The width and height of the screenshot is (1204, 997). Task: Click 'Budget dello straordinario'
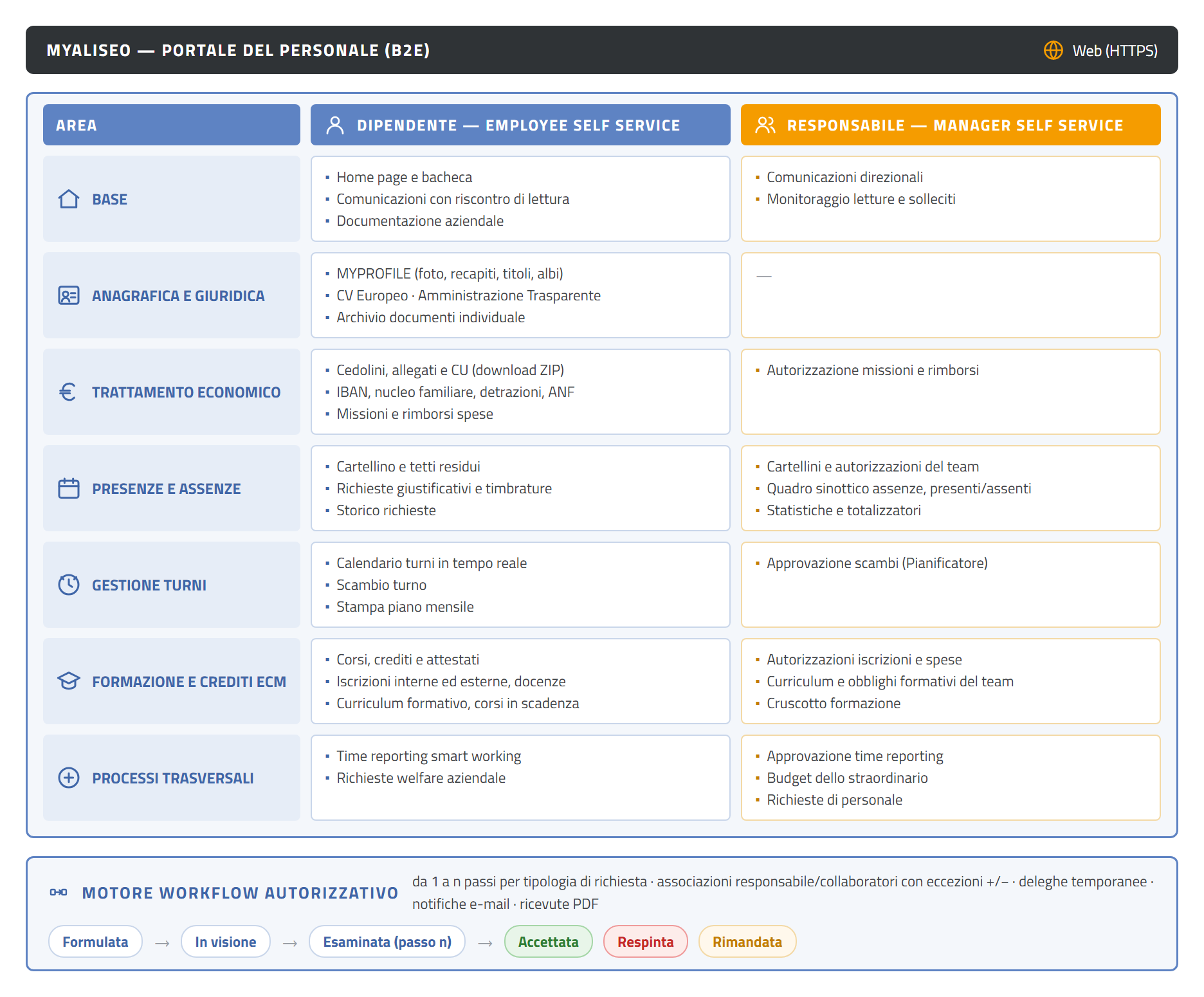point(847,778)
